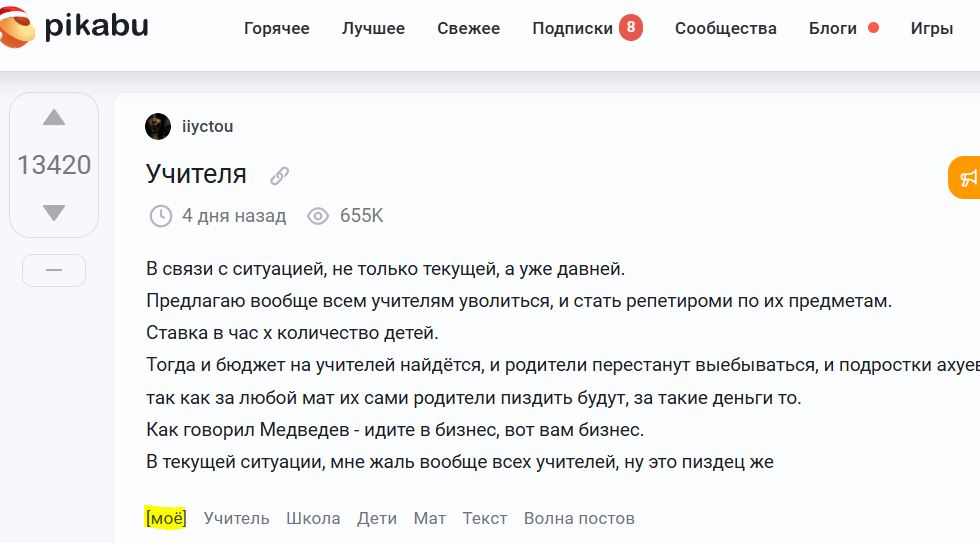Go to the Свежее feed
This screenshot has height=543, width=980.
coord(468,28)
